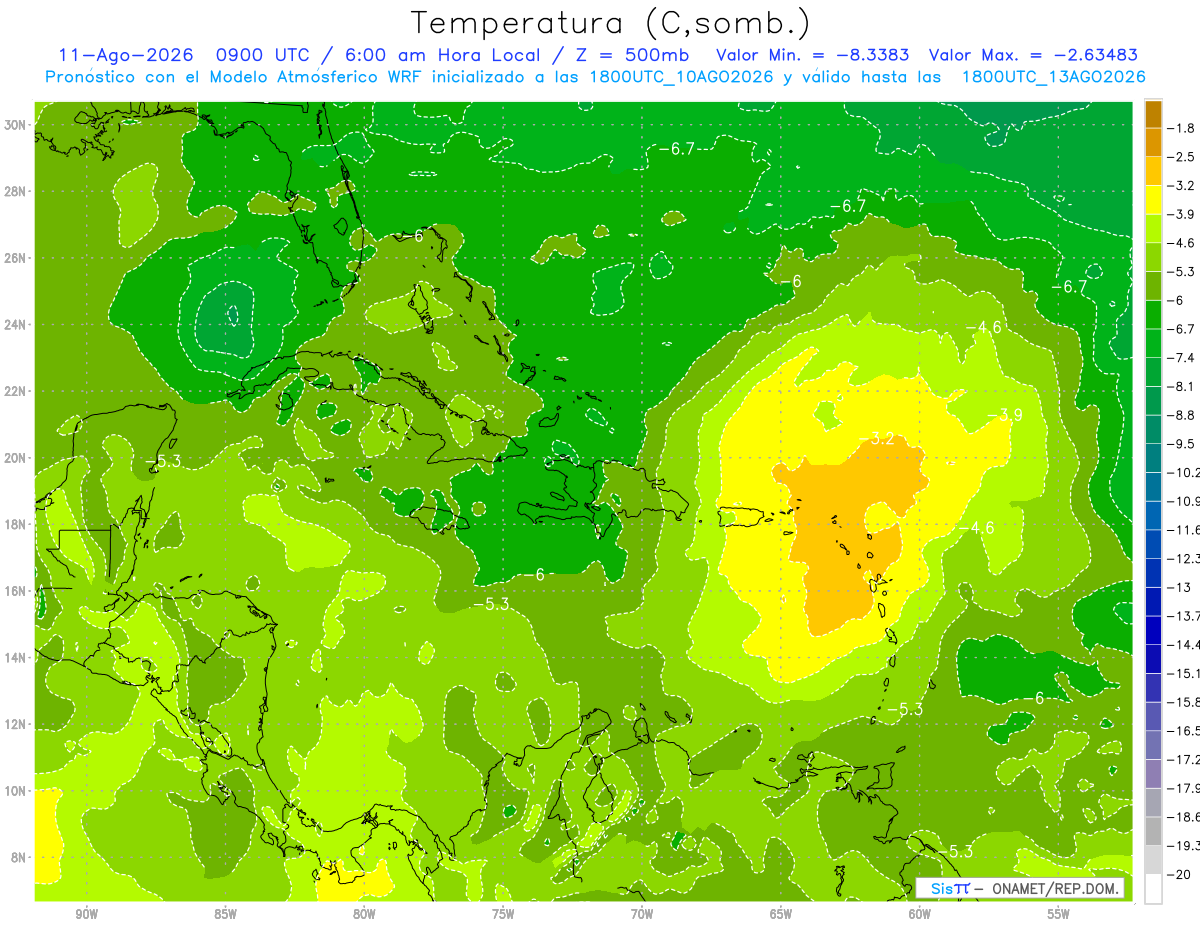Click the "22N" latitude axis label
This screenshot has height=927, width=1200.
[16, 391]
